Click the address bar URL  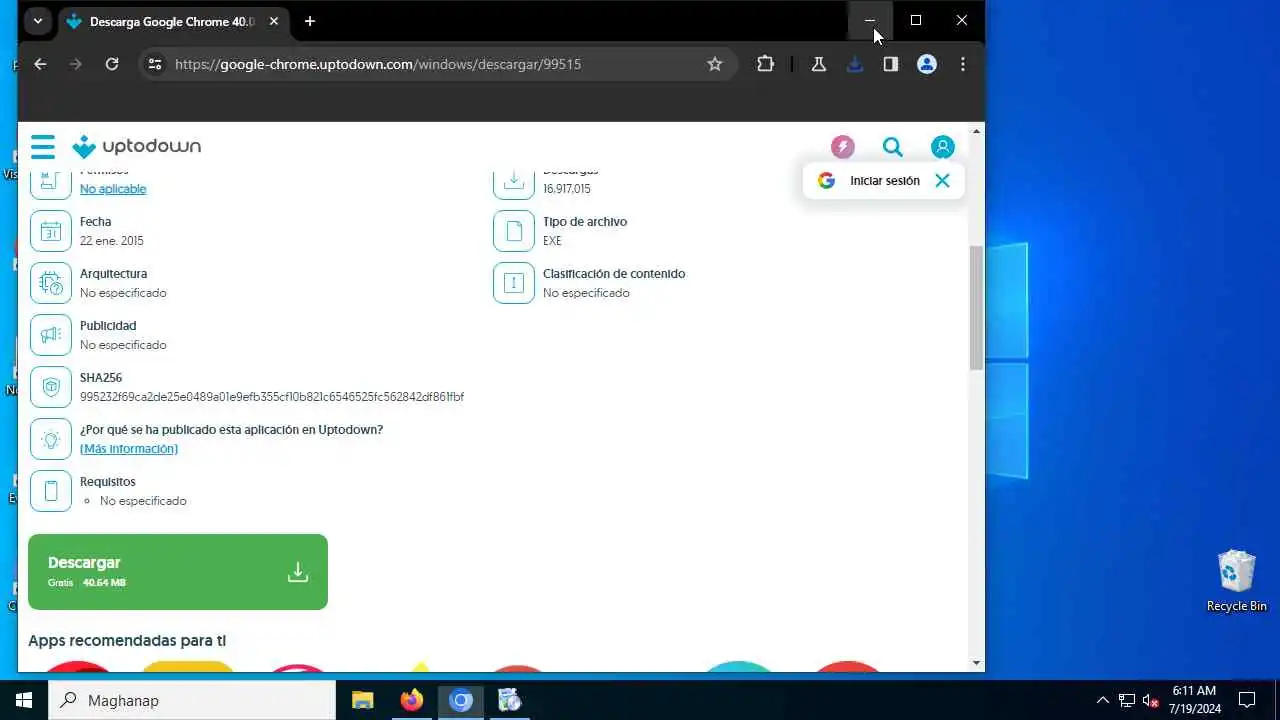[378, 64]
